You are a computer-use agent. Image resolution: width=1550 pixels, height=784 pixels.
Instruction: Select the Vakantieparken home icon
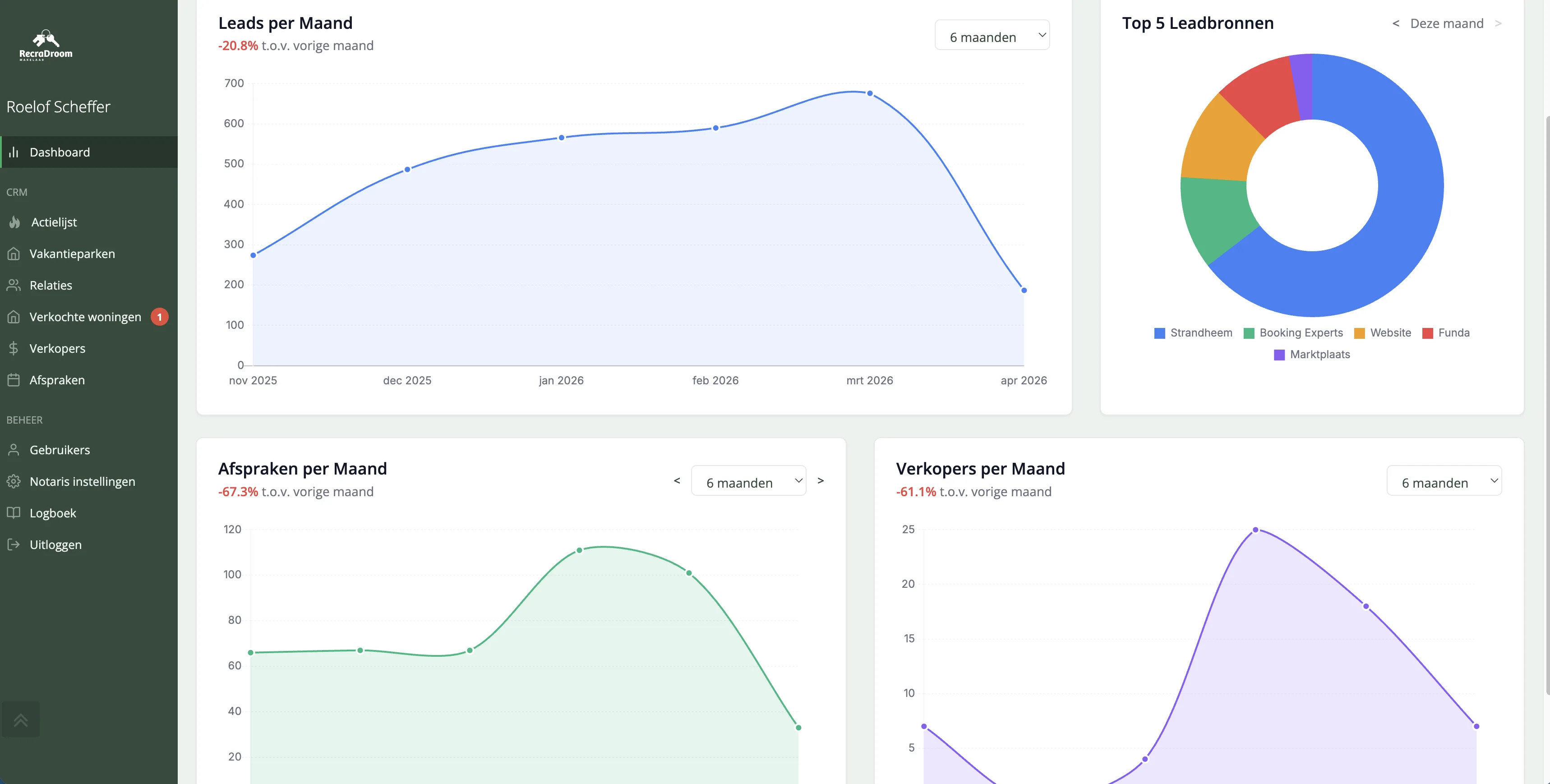[x=14, y=254]
